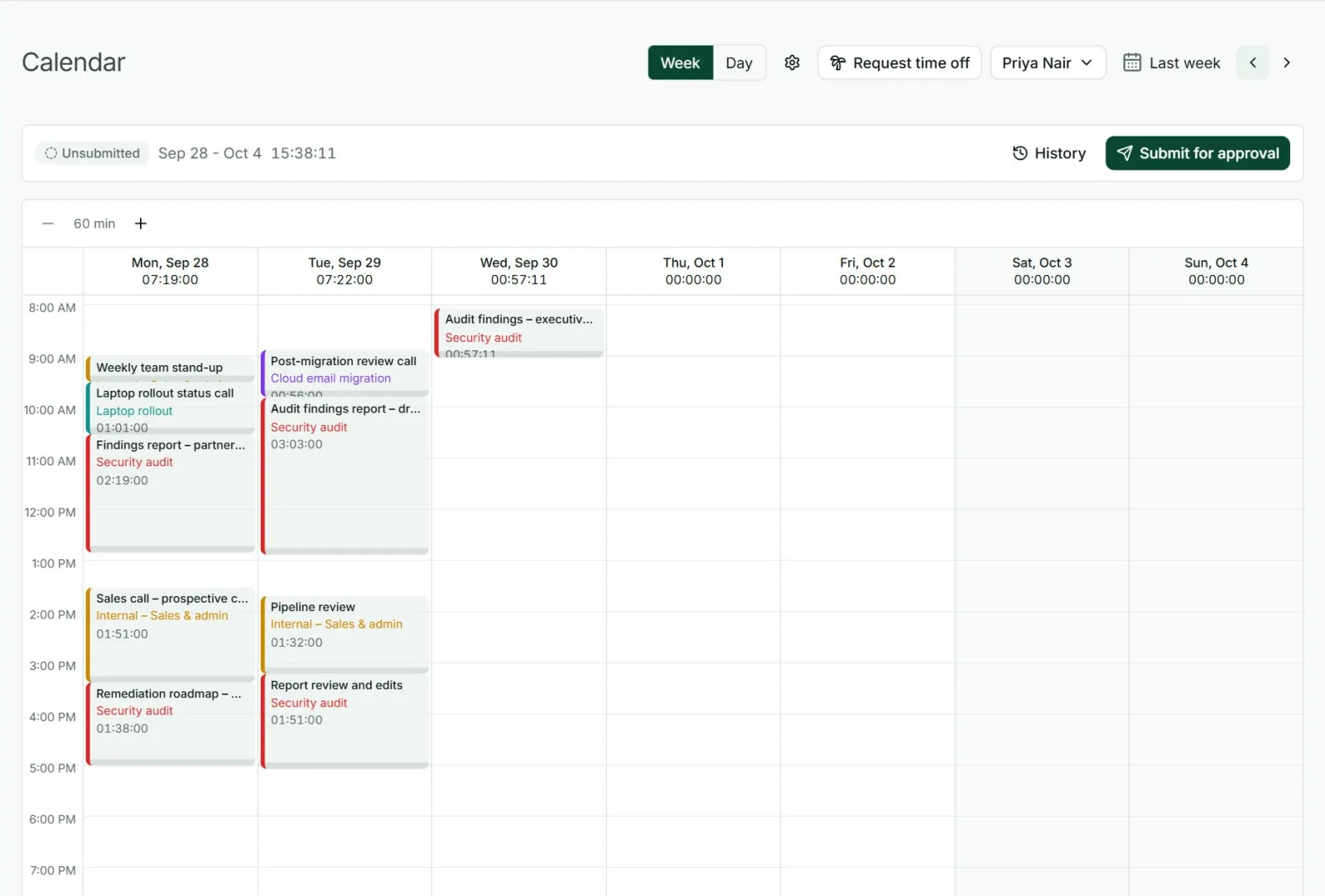Open Report review and edits entry
The image size is (1325, 896).
[x=345, y=721]
